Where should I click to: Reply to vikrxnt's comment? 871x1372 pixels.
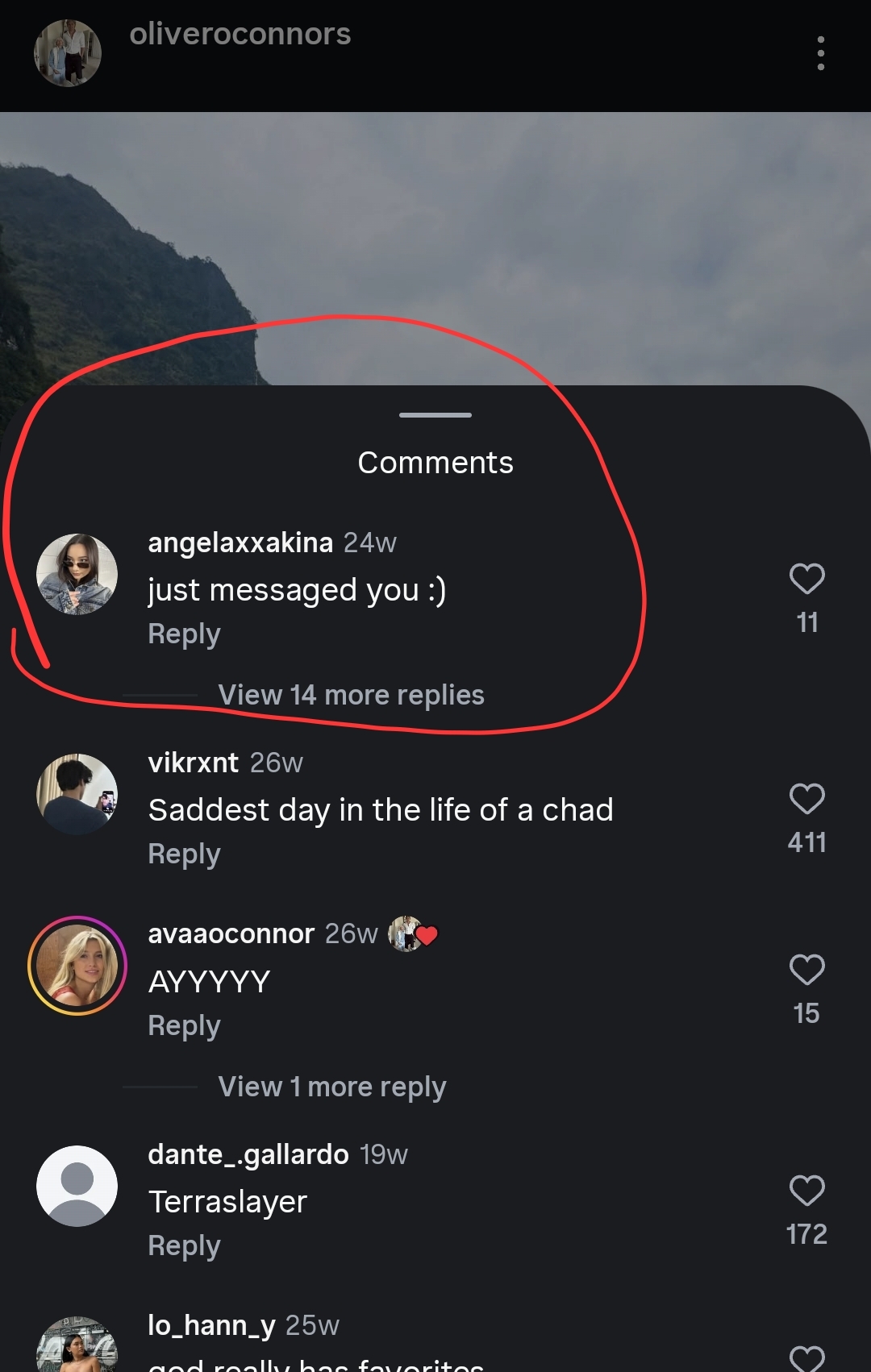point(184,854)
